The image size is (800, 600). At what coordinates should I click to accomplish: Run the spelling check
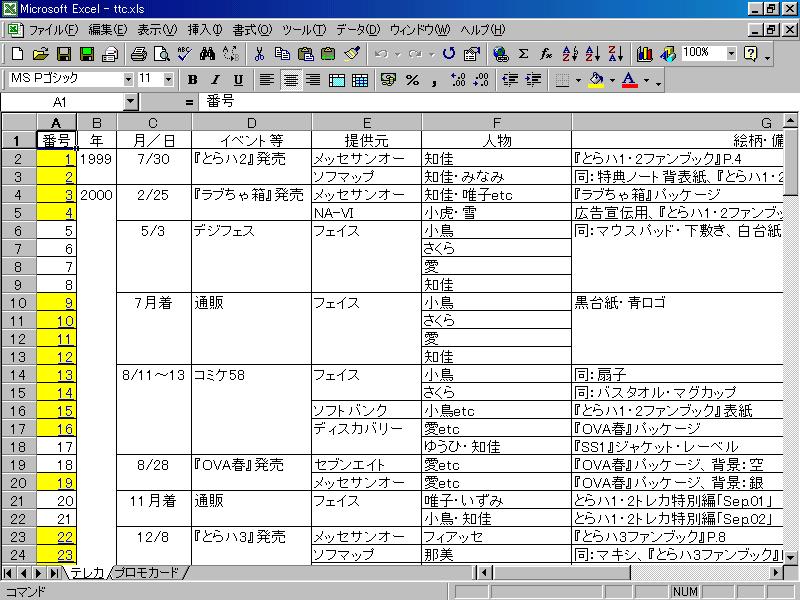point(184,54)
